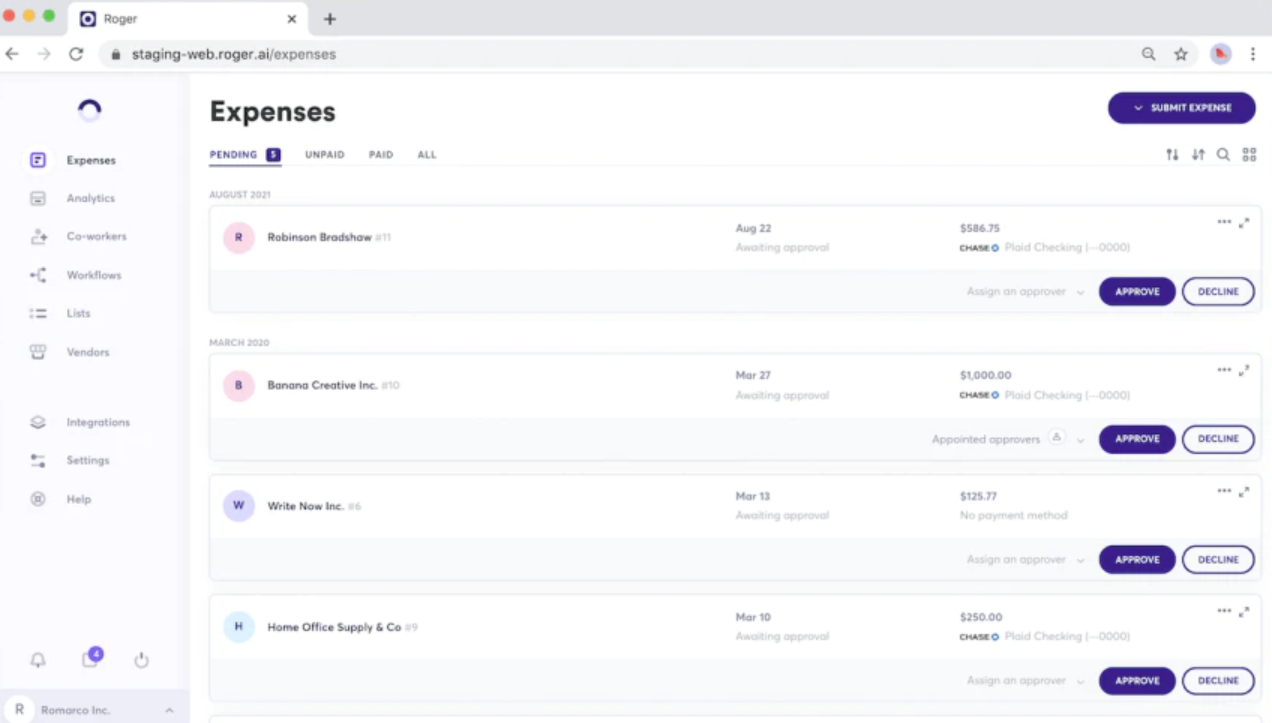Viewport: 1272px width, 723px height.
Task: Open the Submit Expense dropdown button
Action: (x=1181, y=108)
